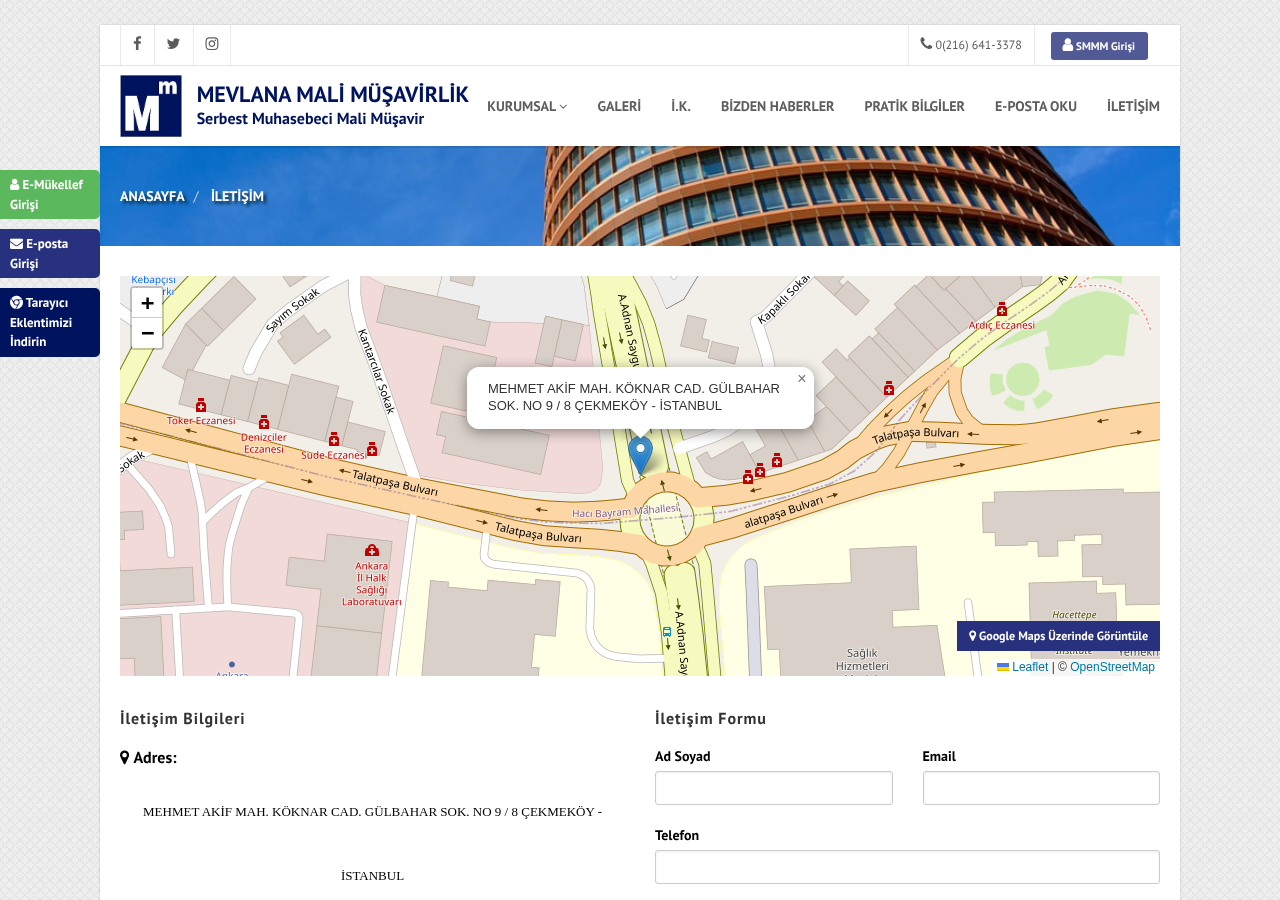The width and height of the screenshot is (1280, 900).
Task: Click Süde Eczanesi pharmacy icon on map
Action: (x=334, y=439)
